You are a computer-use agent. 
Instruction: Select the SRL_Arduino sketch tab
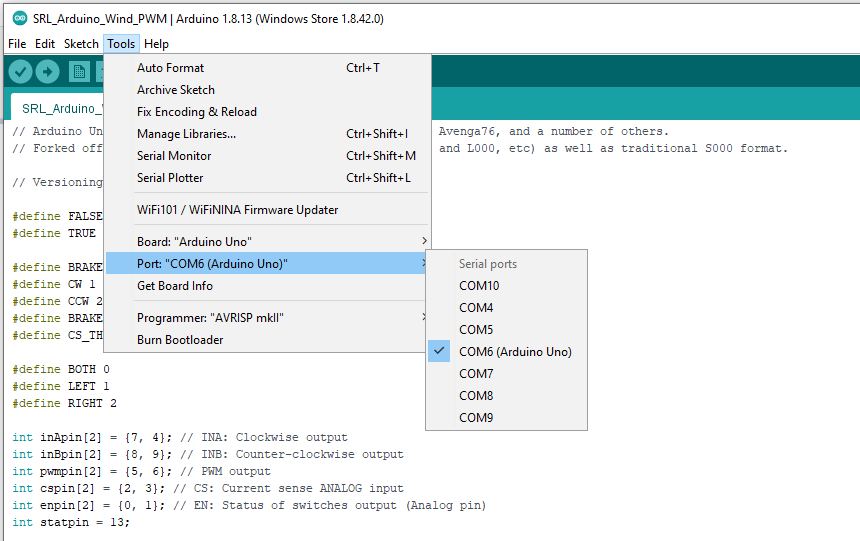coord(58,108)
